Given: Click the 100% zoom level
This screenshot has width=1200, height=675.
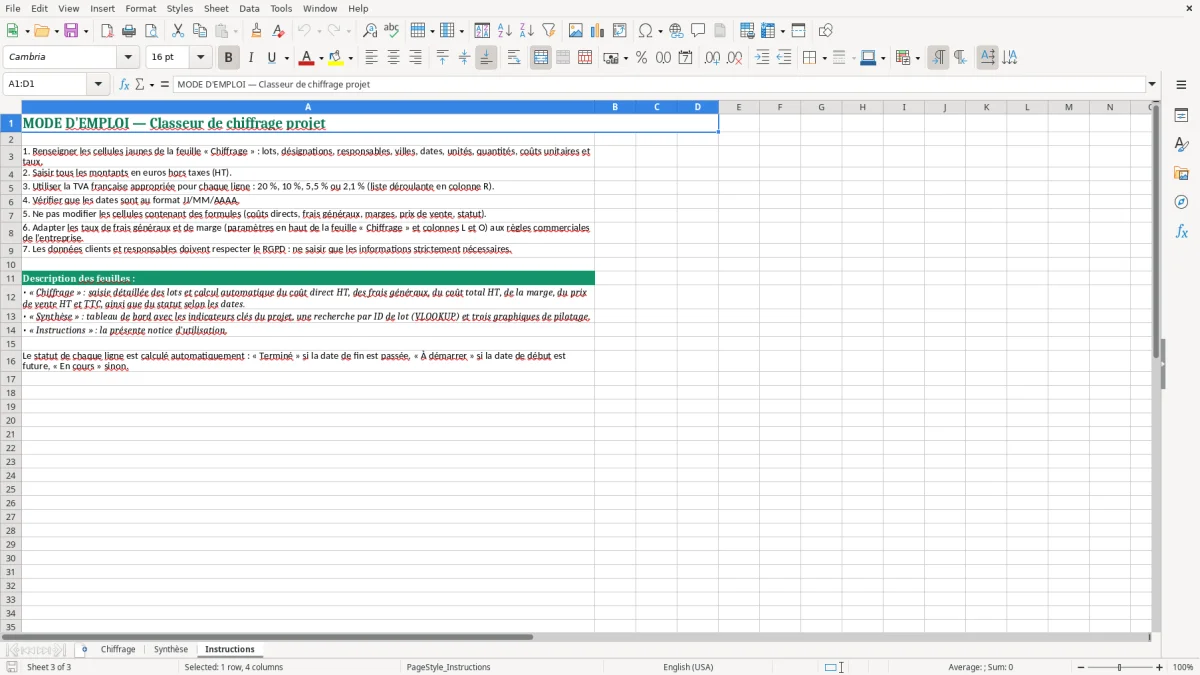Looking at the screenshot, I should pyautogui.click(x=1183, y=667).
